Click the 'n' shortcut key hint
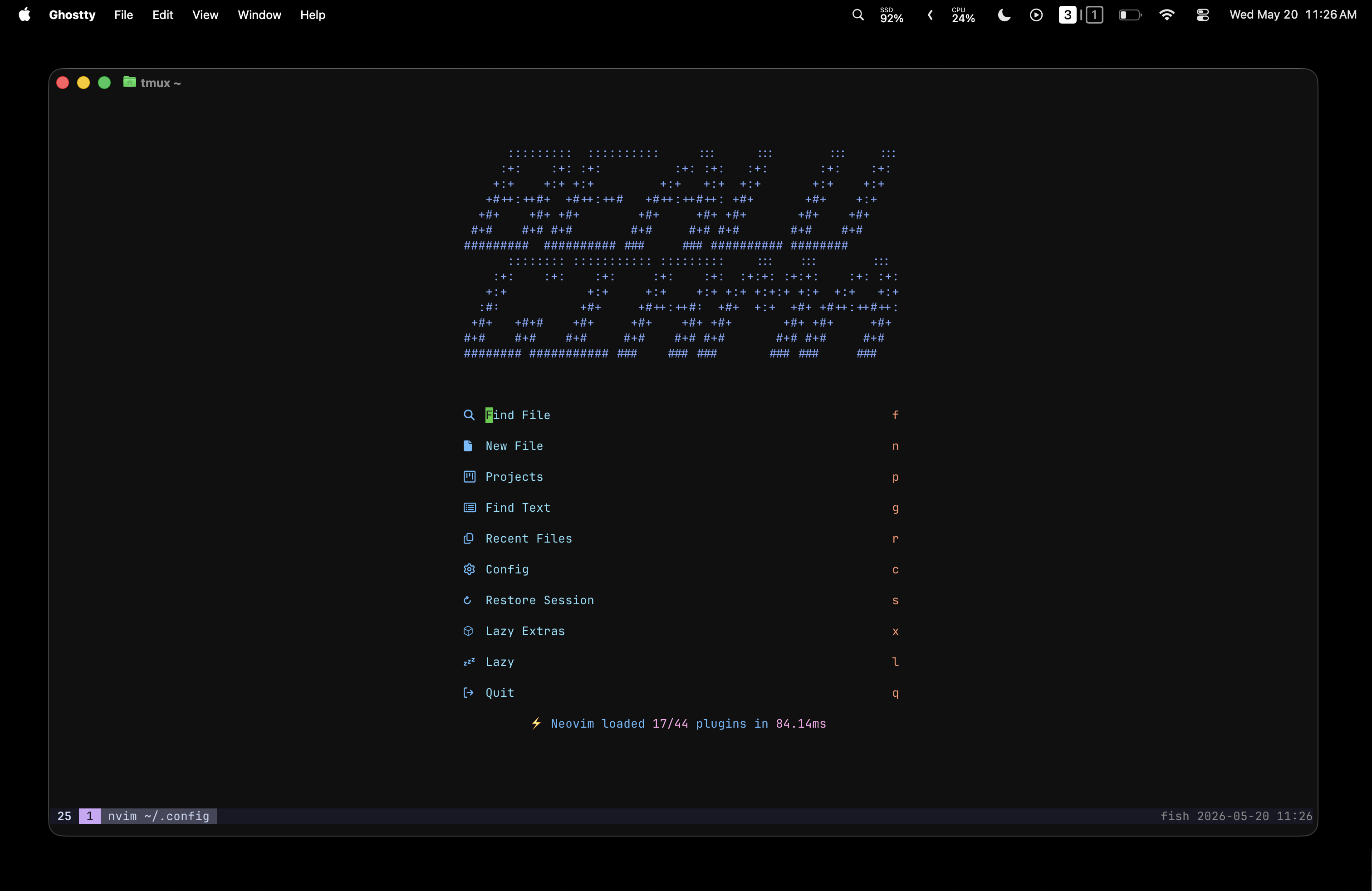 coord(895,446)
